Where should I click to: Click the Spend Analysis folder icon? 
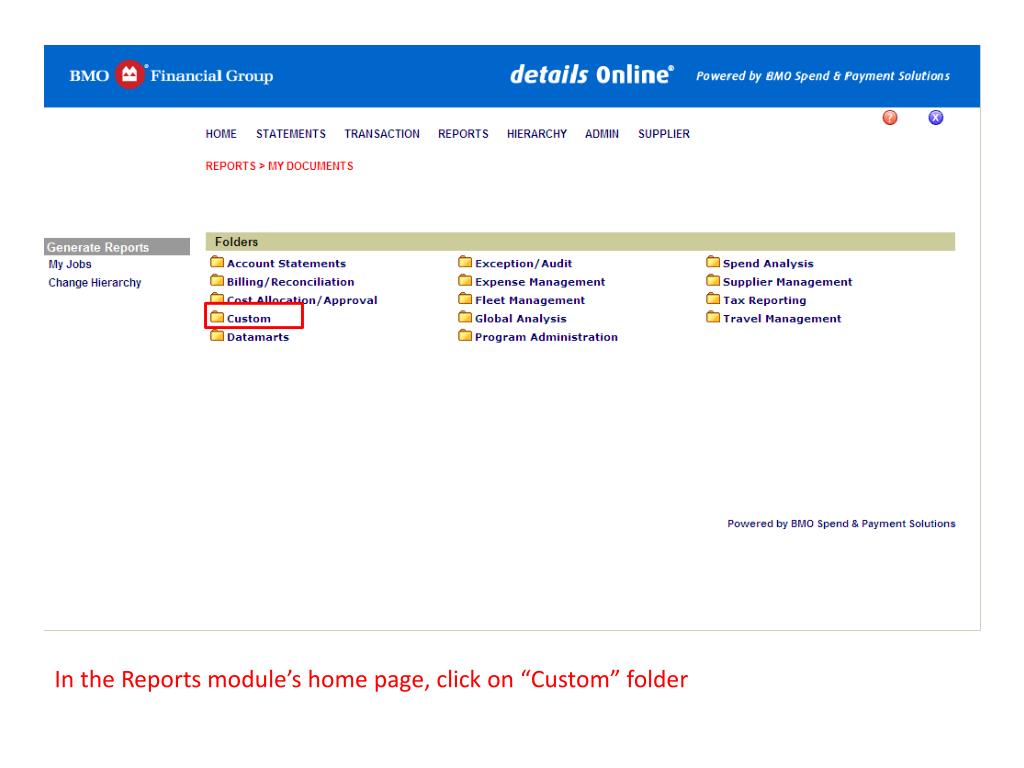pyautogui.click(x=712, y=263)
